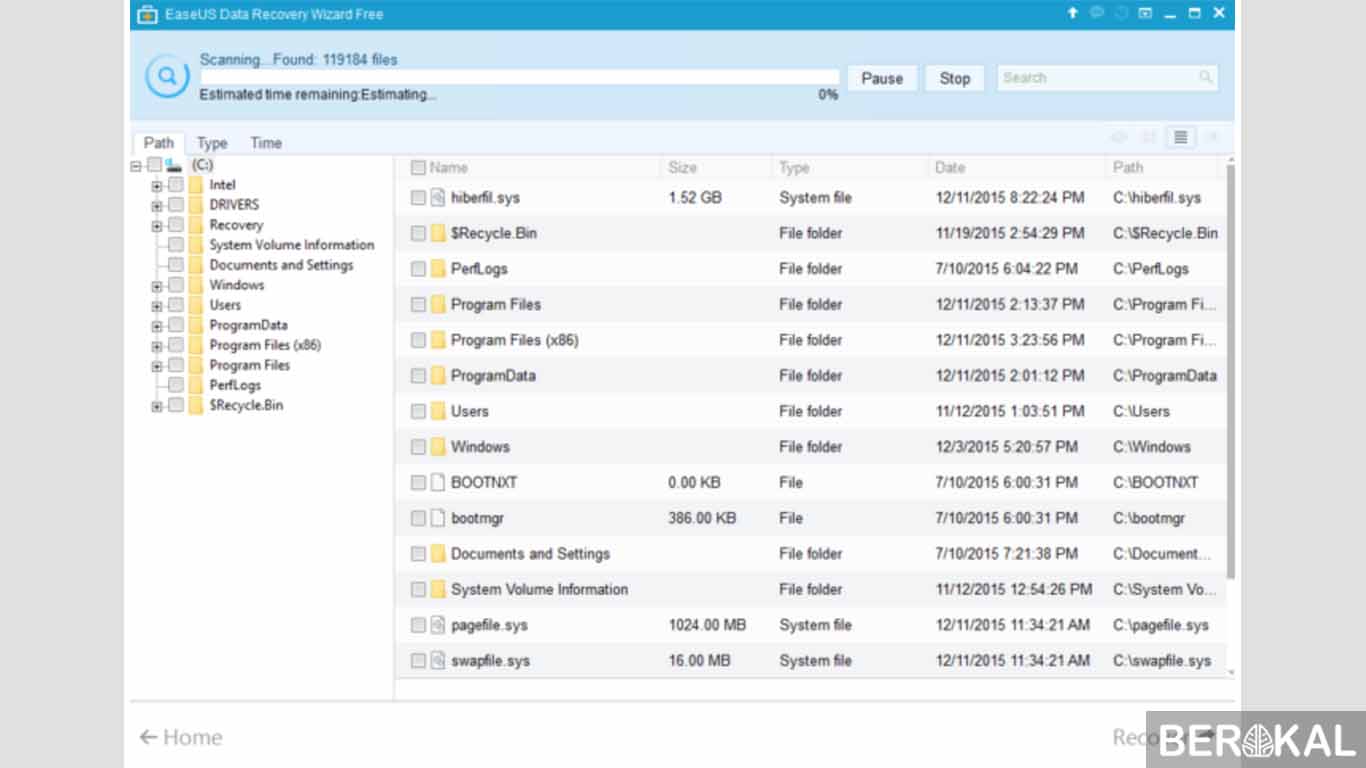Click the preview eye icon above results
1366x768 pixels.
[x=1118, y=137]
